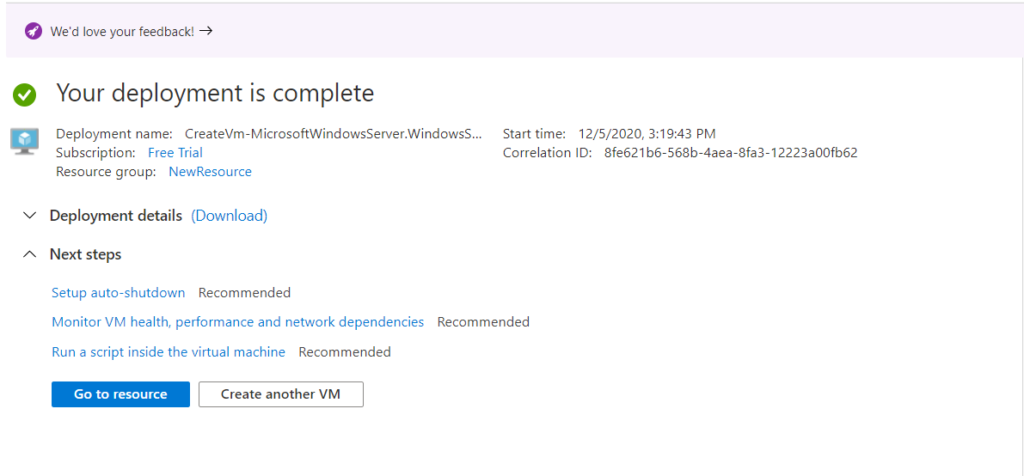
Task: Click the virtual machine monitor icon
Action: (25, 141)
